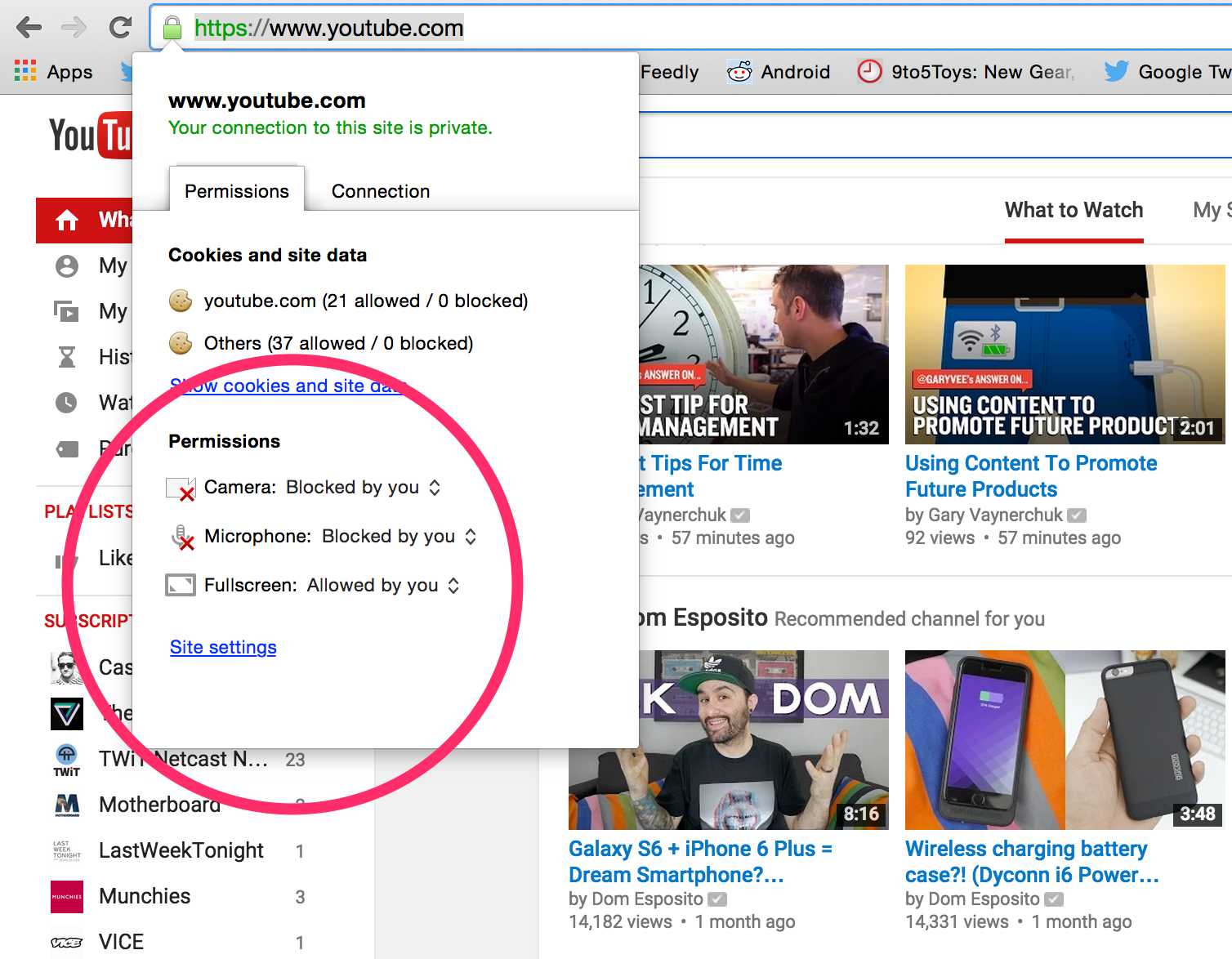1232x959 pixels.
Task: Select the What to Watch tab
Action: click(x=1074, y=211)
